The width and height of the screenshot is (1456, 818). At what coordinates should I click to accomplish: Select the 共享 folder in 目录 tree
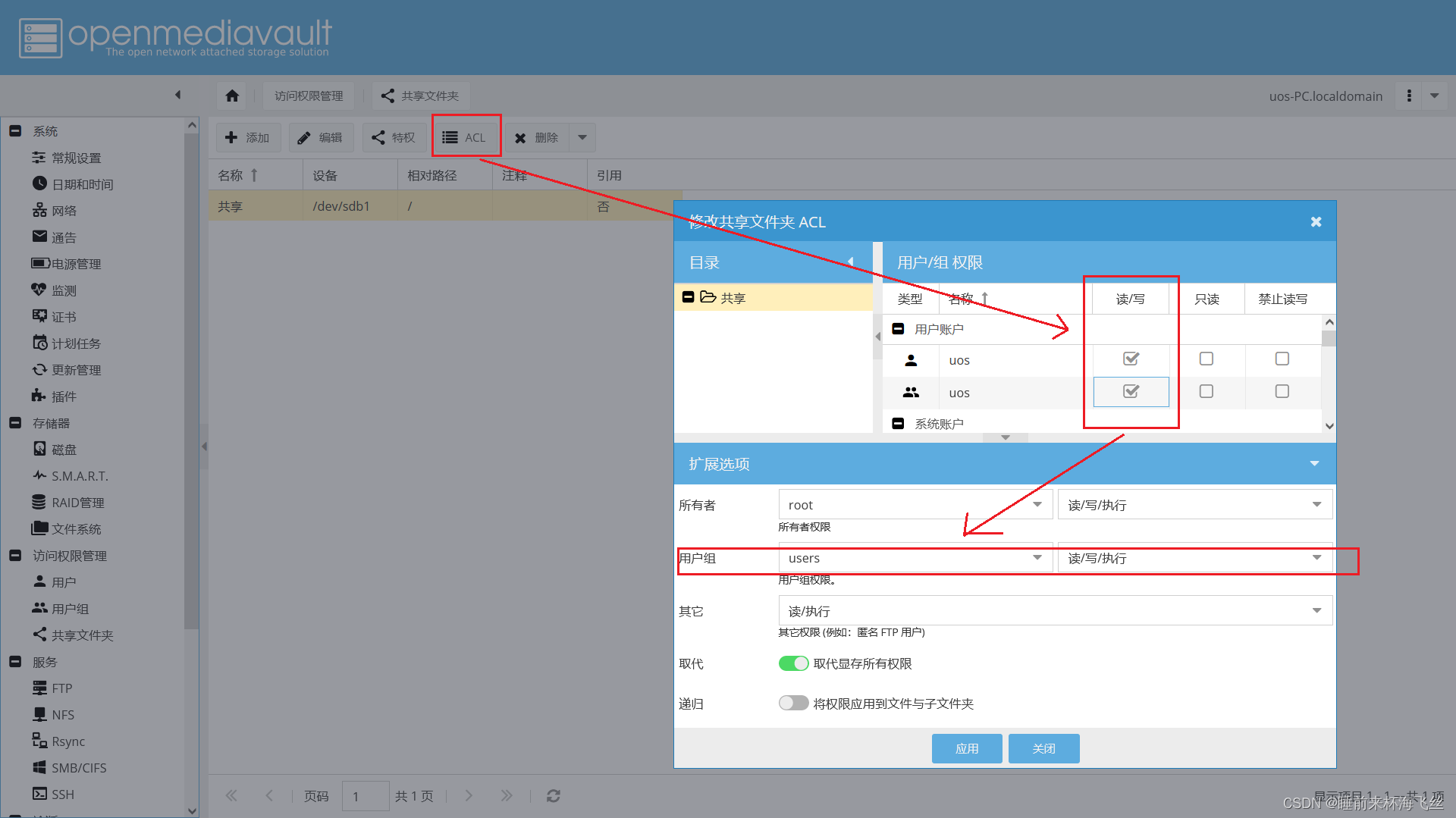(x=773, y=298)
